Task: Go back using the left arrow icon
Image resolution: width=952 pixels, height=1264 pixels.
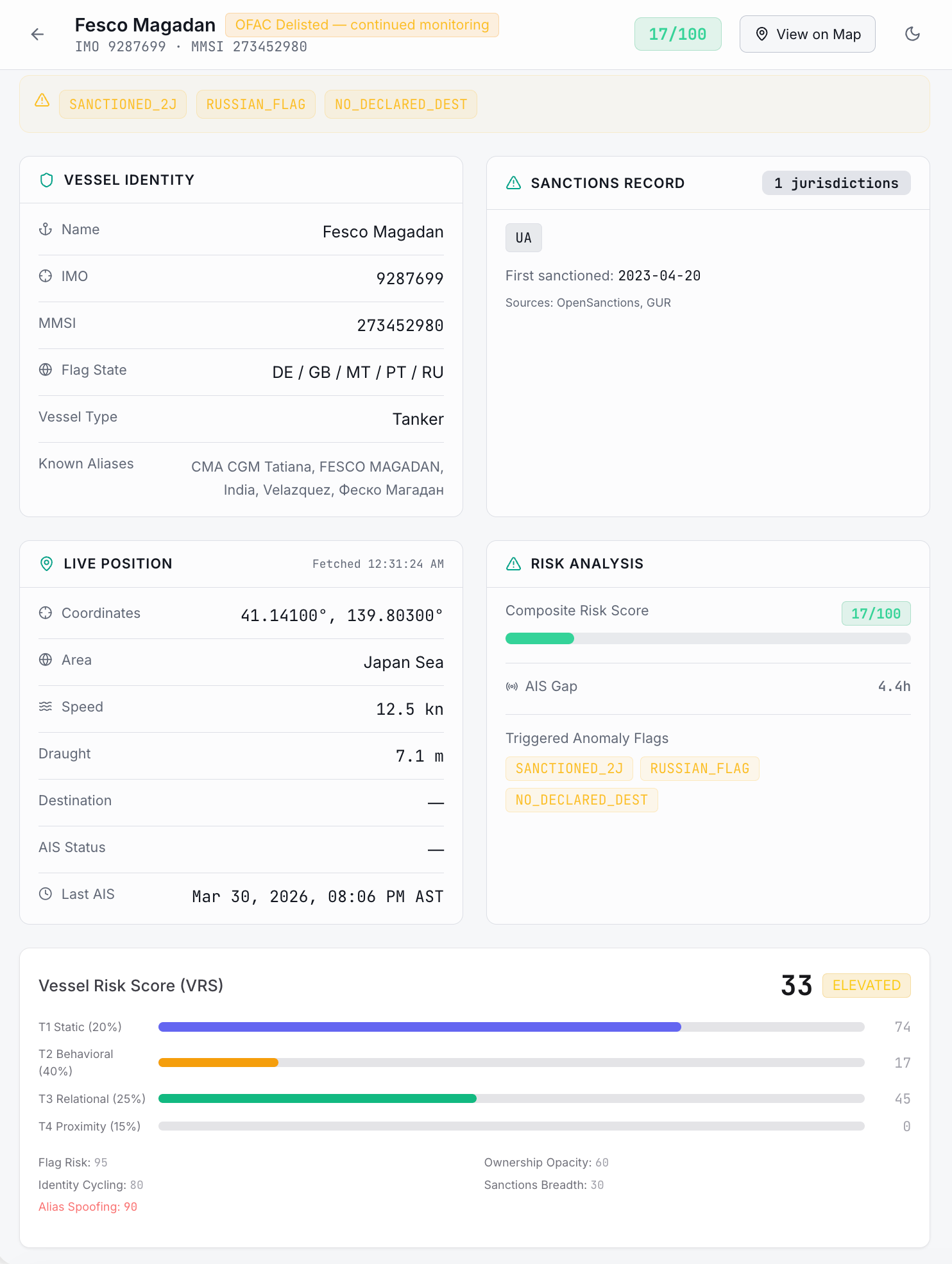Action: click(38, 35)
